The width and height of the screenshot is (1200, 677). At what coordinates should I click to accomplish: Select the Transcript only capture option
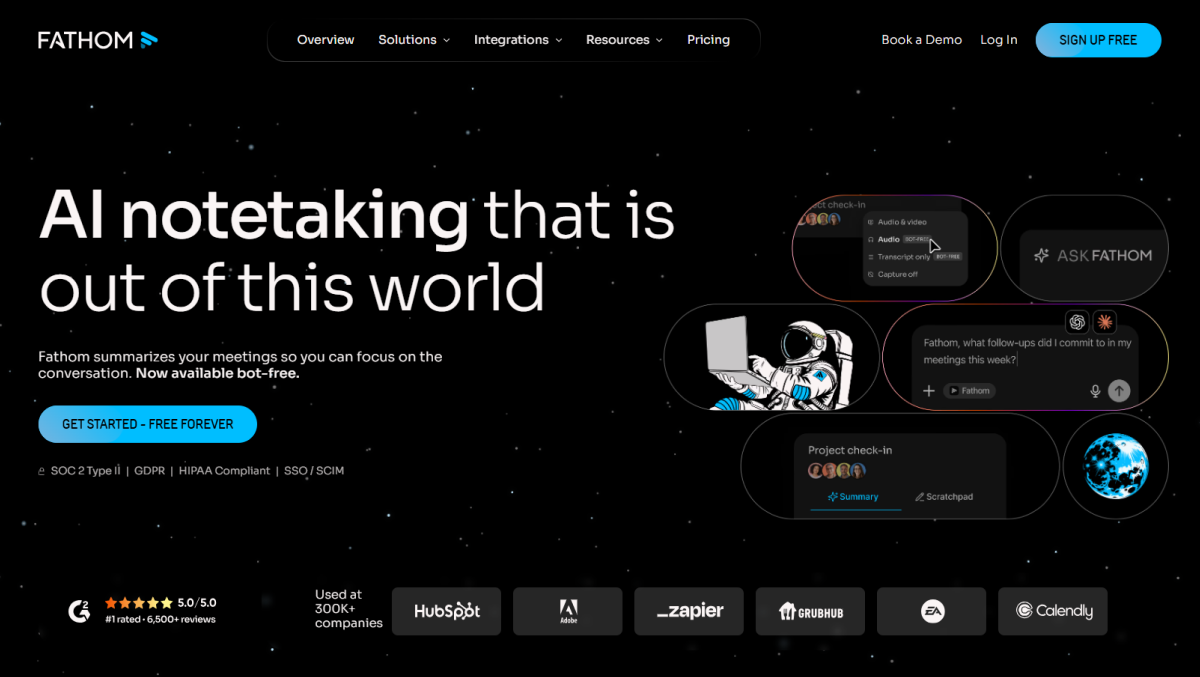914,257
